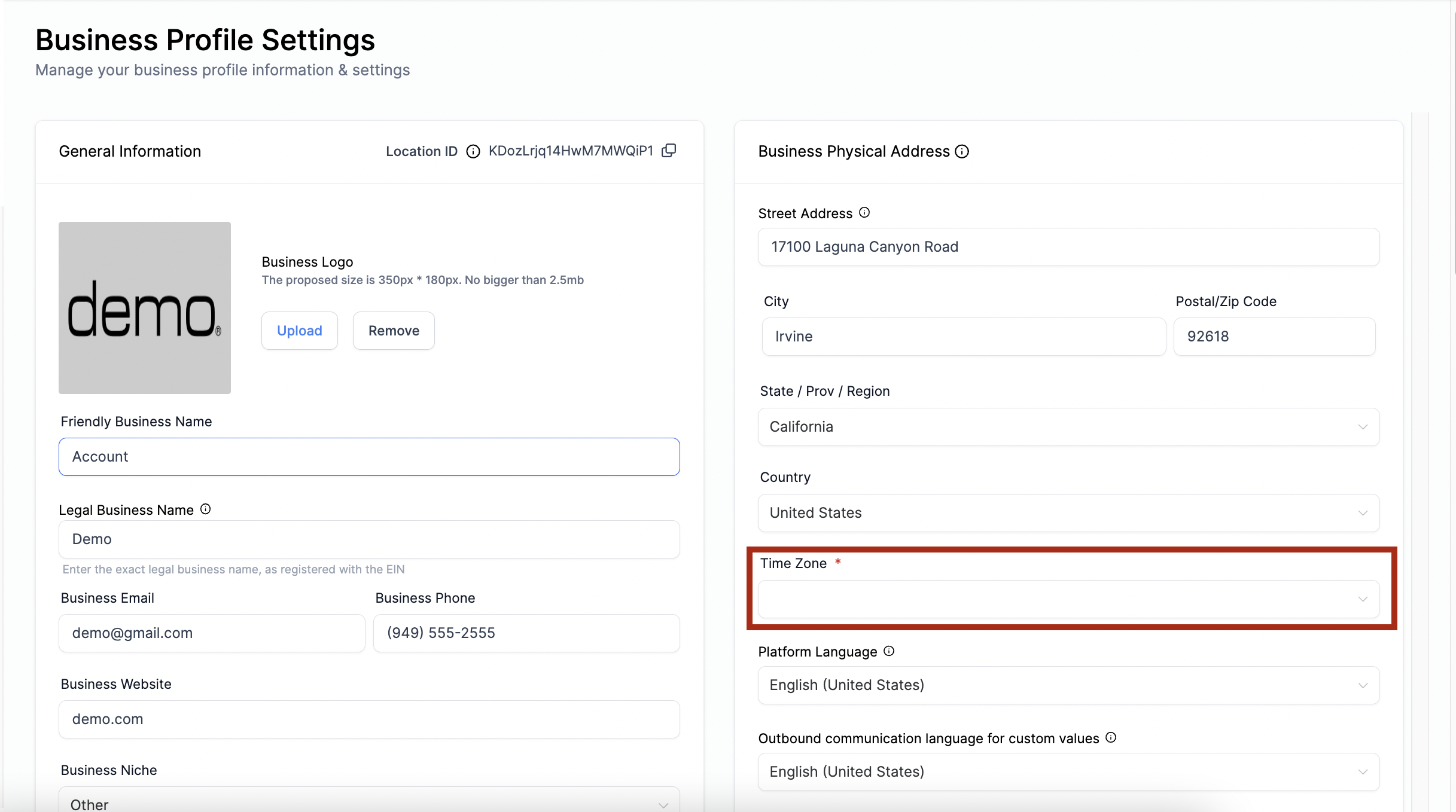
Task: Open Outbound communication language dropdown
Action: pos(1068,772)
